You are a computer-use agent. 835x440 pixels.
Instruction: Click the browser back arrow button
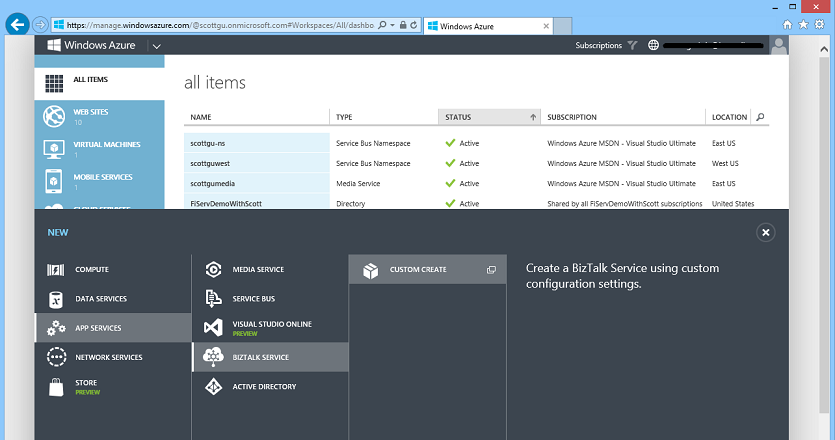(17, 25)
